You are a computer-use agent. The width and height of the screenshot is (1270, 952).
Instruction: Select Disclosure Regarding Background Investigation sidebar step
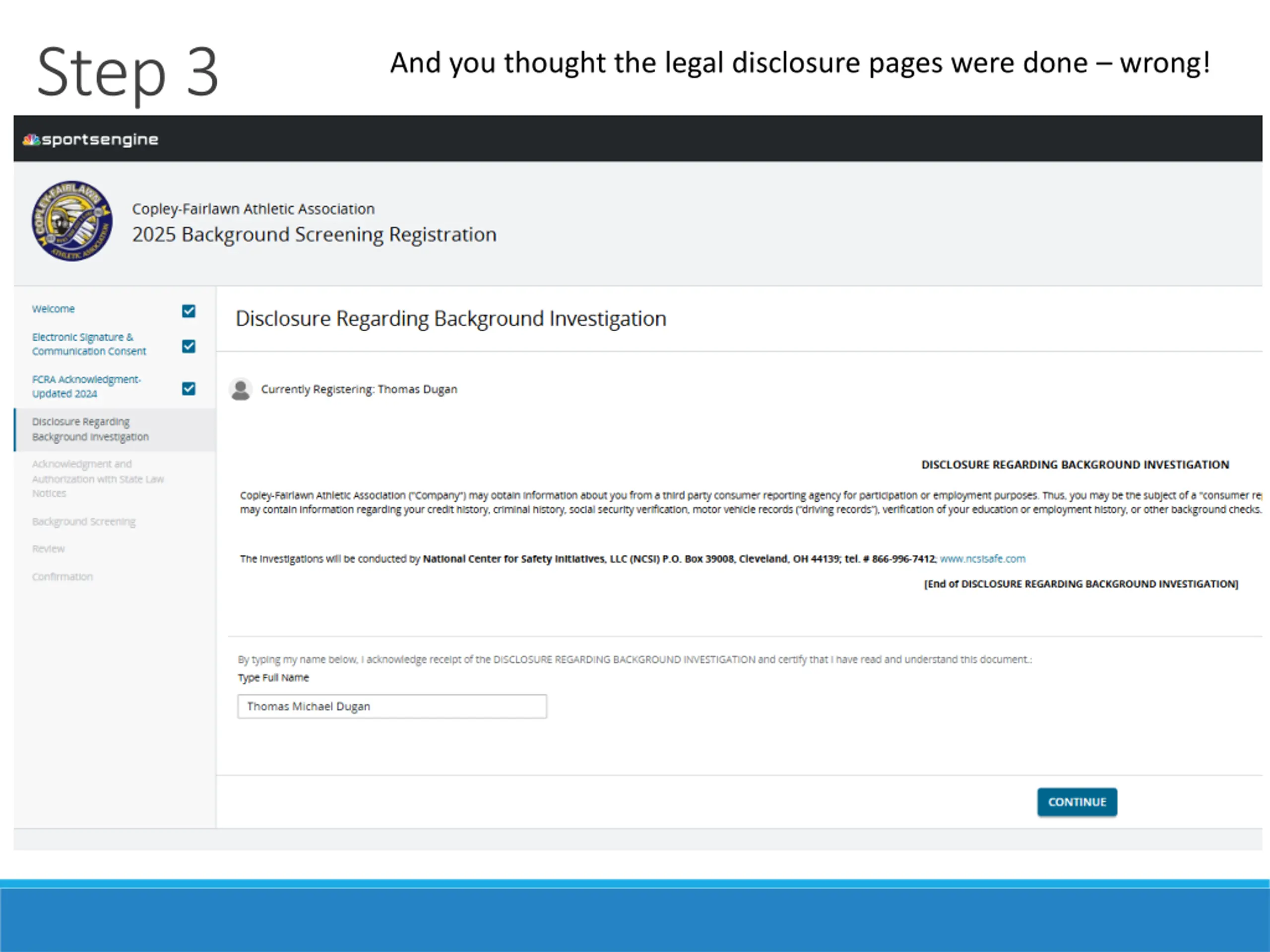point(90,429)
